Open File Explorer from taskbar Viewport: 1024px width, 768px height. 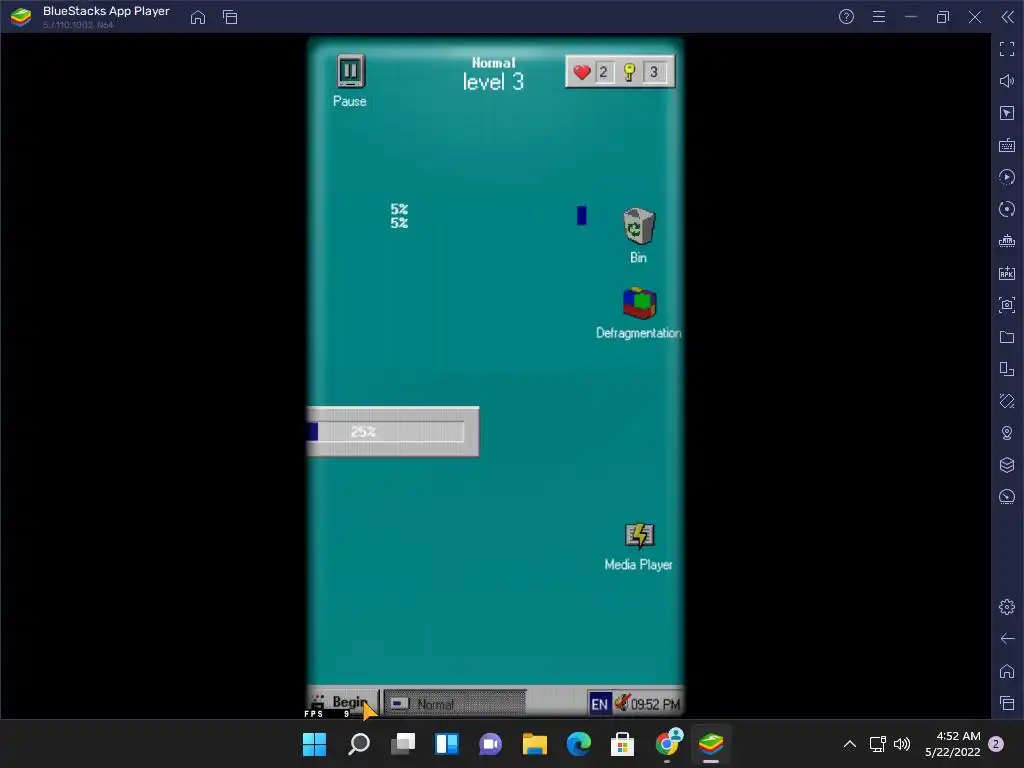[534, 744]
